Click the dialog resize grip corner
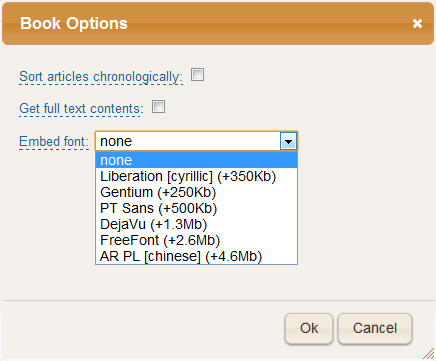436x361 pixels. tap(429, 354)
